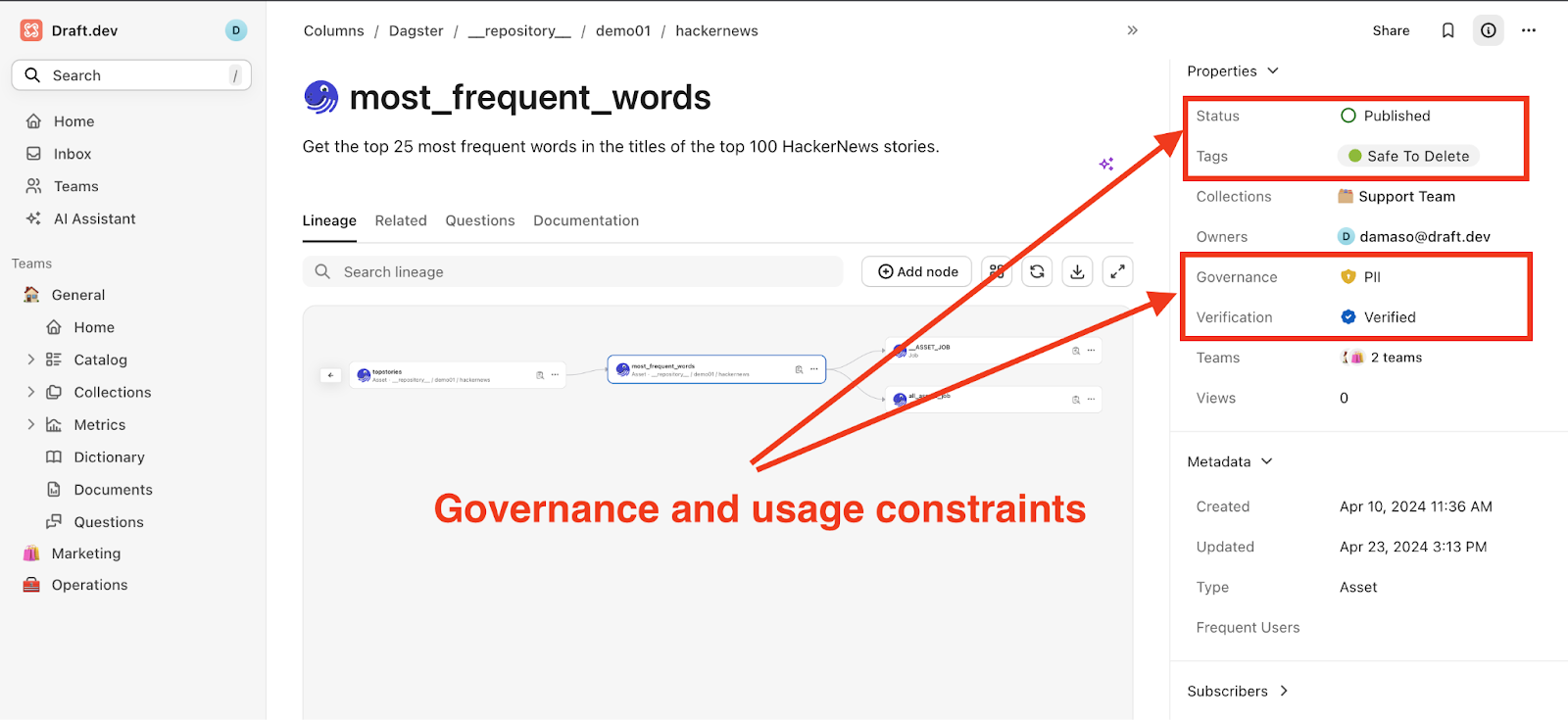Click the inspect icon on topstories node
The height and width of the screenshot is (720, 1568).
coord(540,375)
